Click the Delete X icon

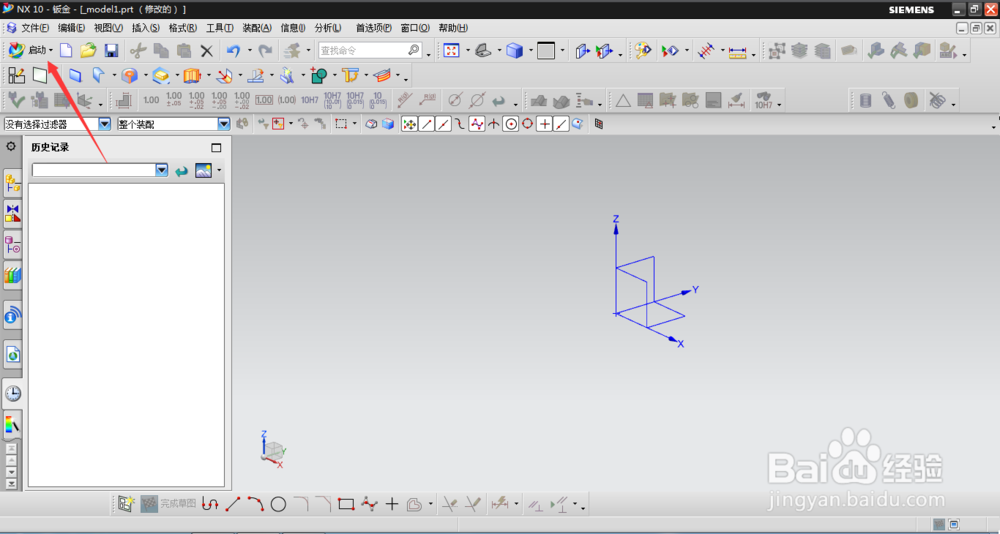click(207, 50)
